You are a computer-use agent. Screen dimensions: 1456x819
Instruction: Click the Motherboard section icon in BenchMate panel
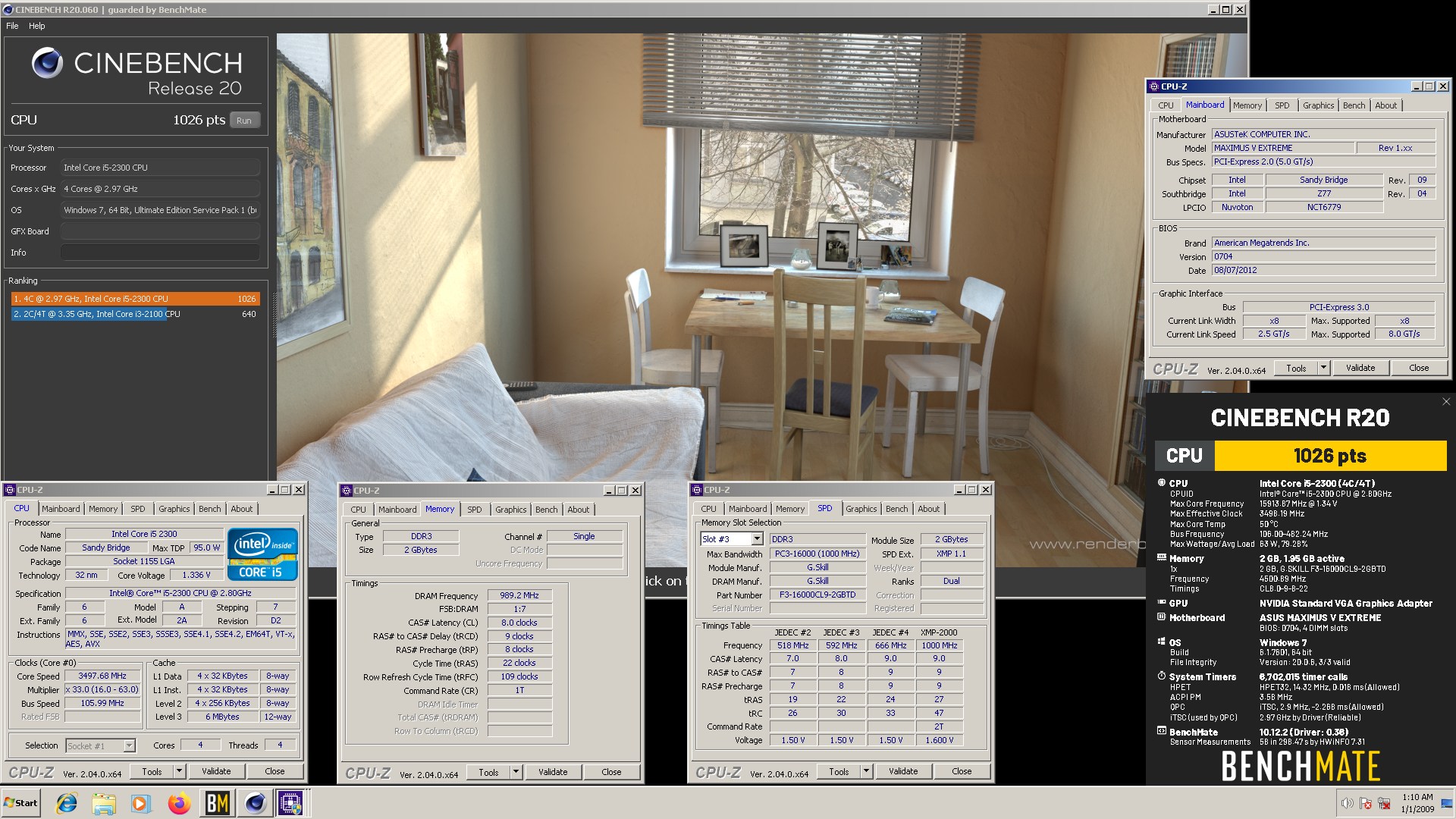coord(1161,617)
